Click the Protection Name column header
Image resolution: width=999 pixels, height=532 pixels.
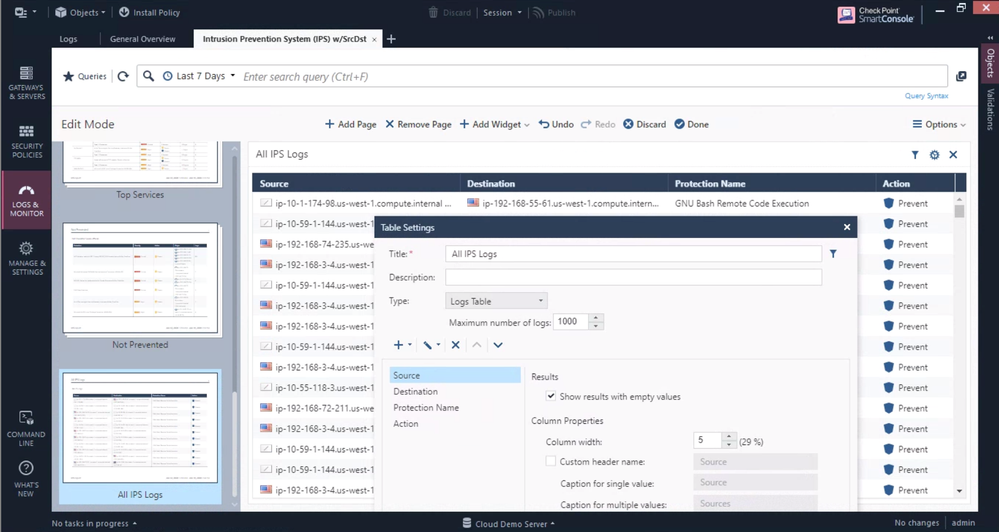click(x=772, y=183)
